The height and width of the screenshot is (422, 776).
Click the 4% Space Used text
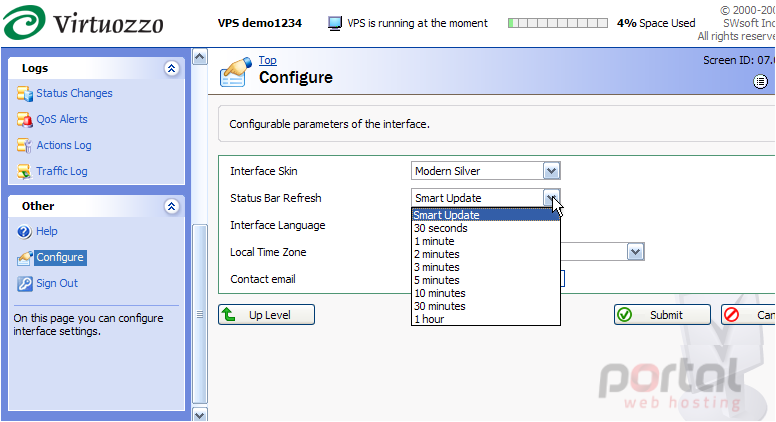(x=656, y=23)
